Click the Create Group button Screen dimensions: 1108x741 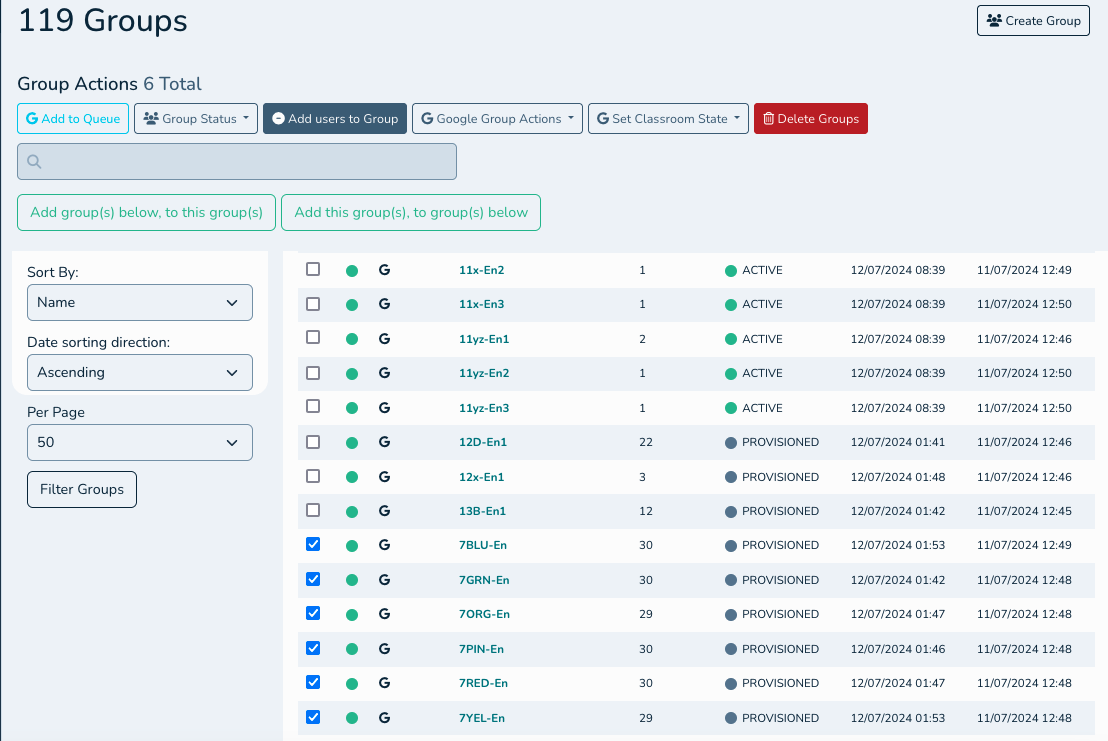[x=1033, y=21]
